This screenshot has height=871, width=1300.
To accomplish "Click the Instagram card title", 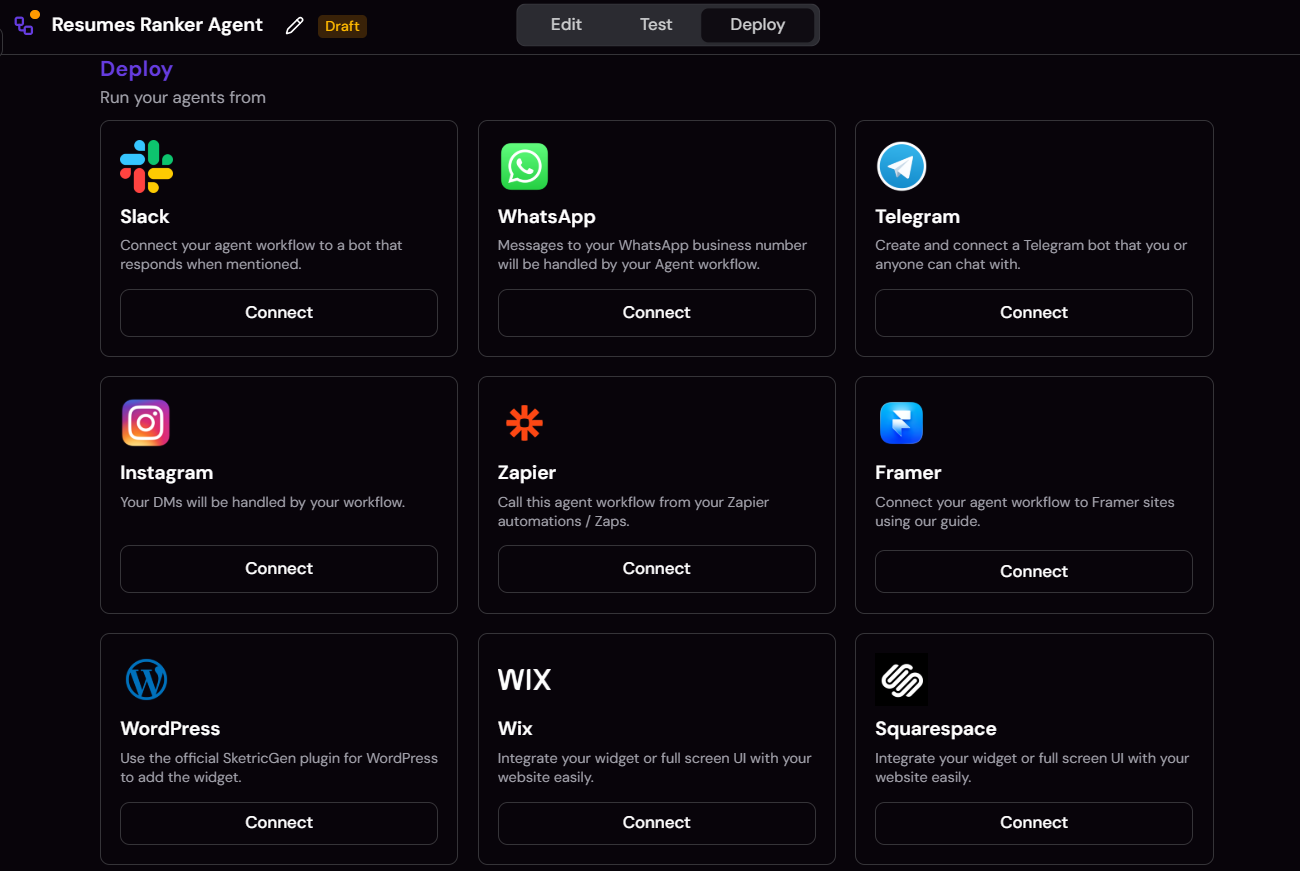I will click(166, 473).
